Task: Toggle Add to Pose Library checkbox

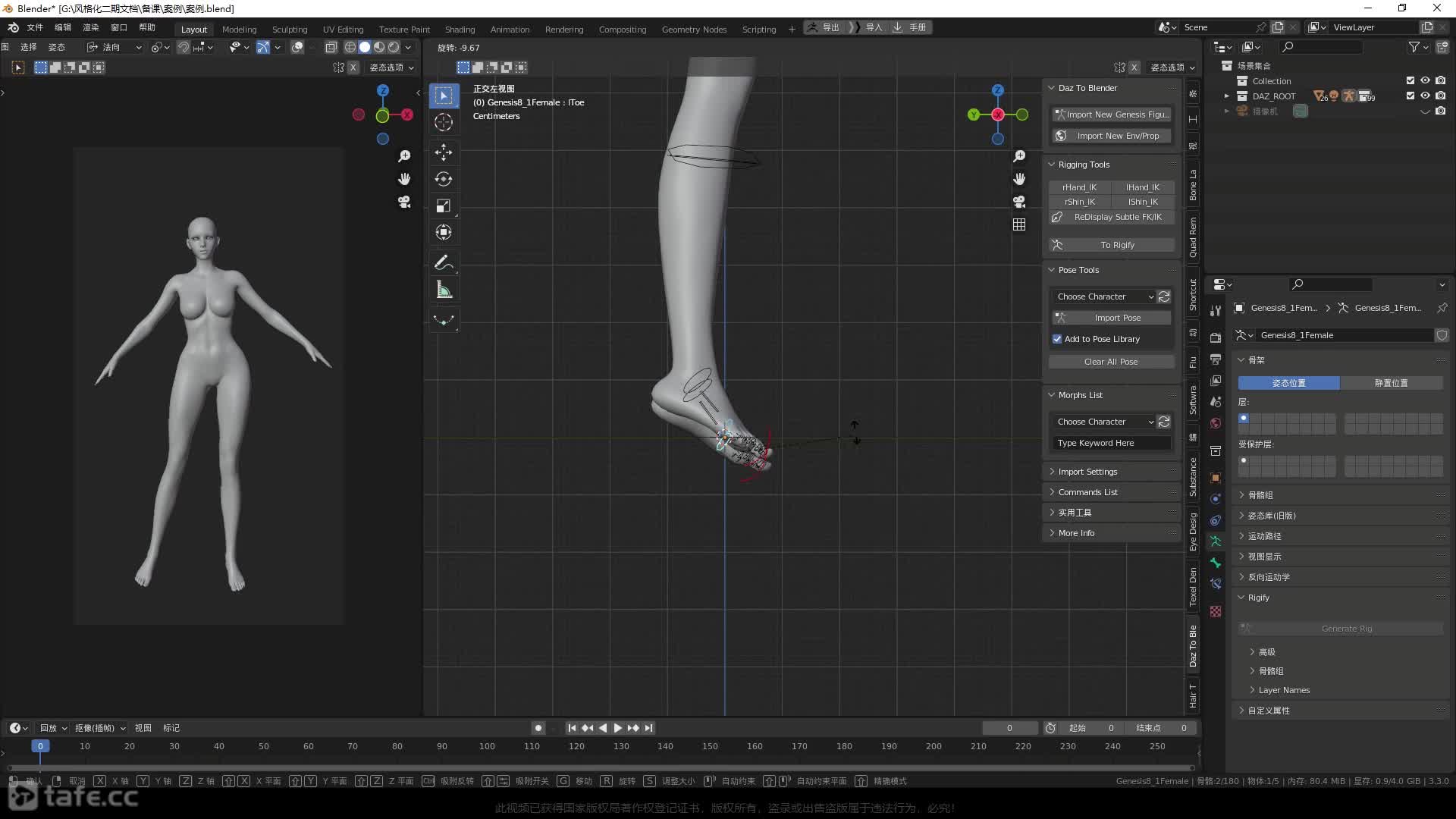Action: point(1057,339)
